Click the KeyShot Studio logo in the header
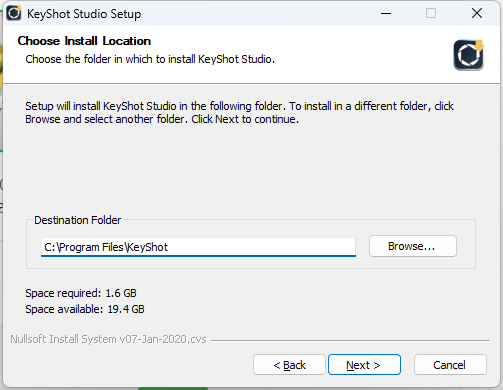The width and height of the screenshot is (503, 390). coord(469,55)
